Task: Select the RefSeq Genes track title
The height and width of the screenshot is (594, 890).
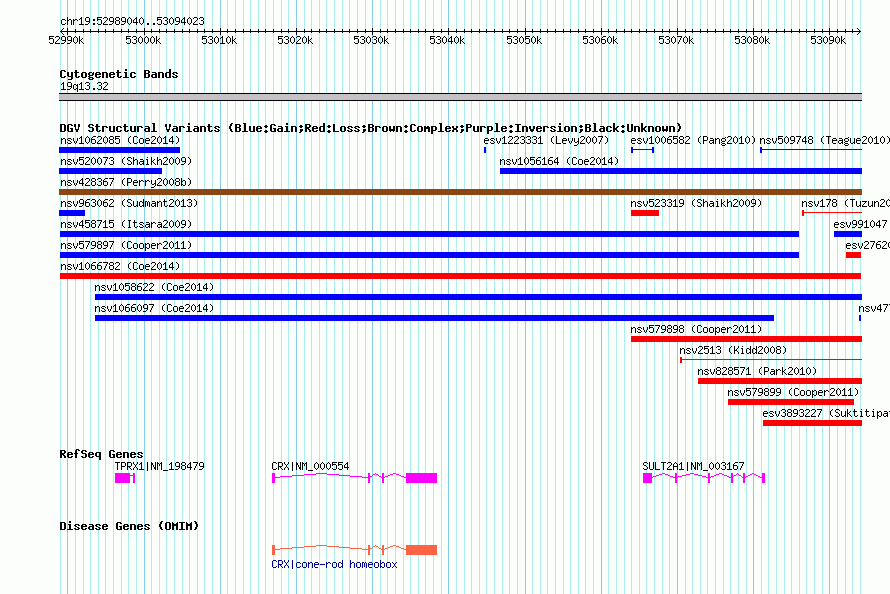Action: [x=101, y=454]
